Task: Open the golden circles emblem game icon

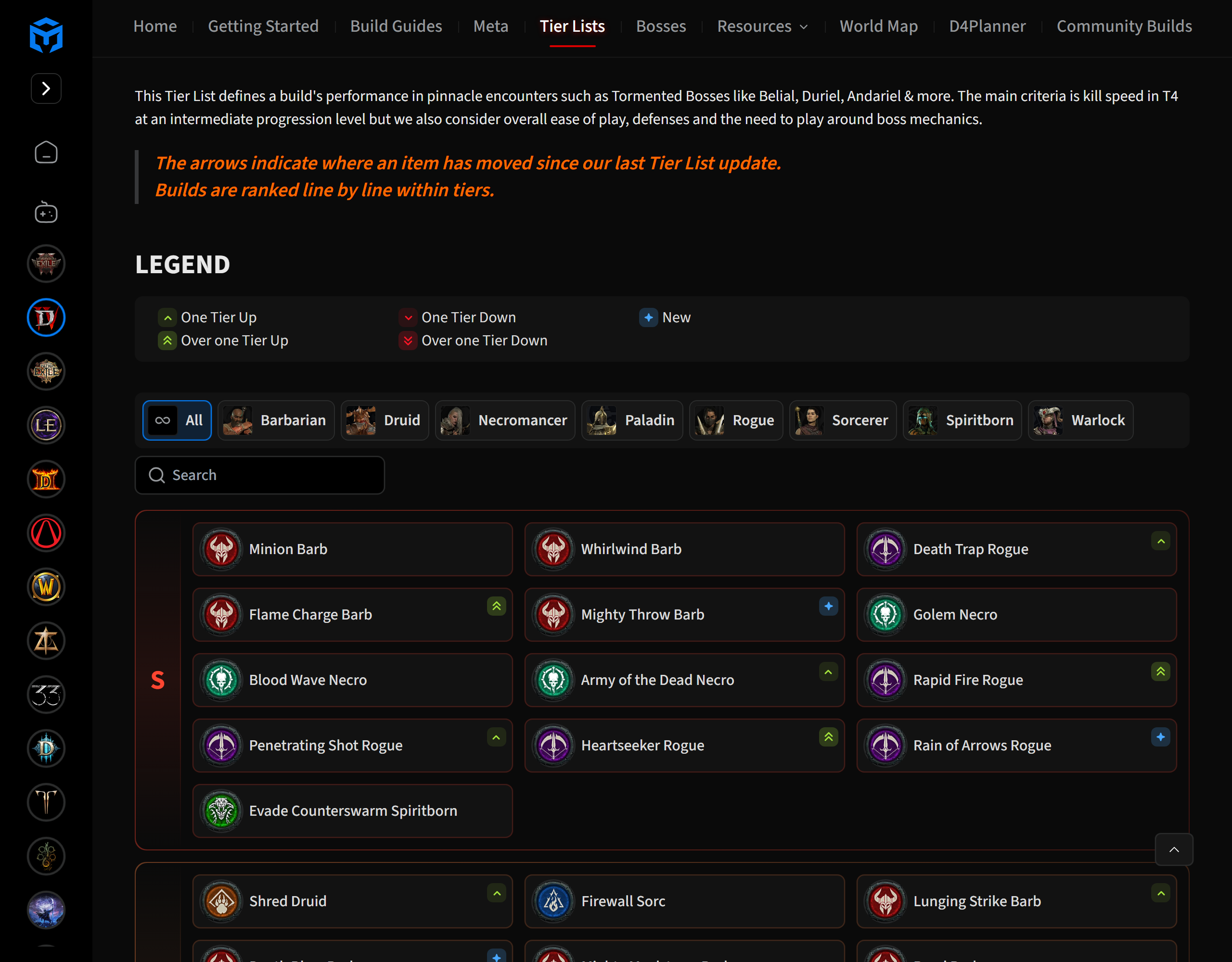Action: (46, 856)
